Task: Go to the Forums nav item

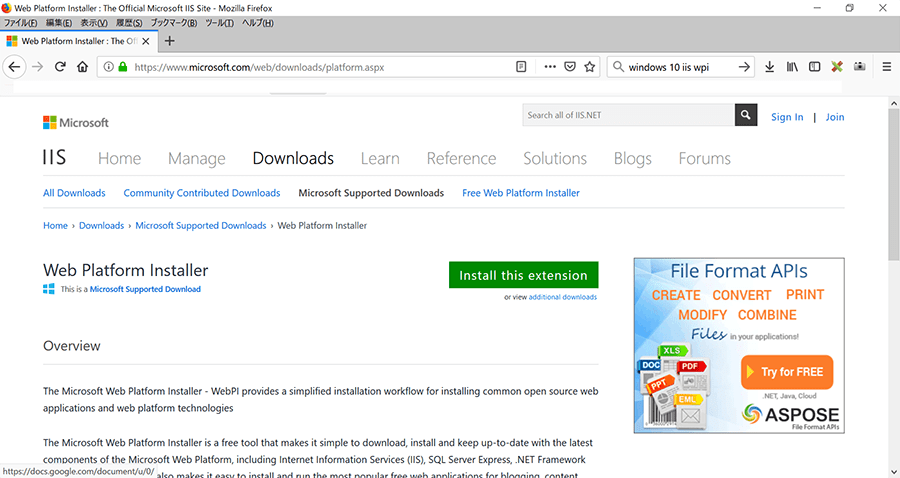Action: [705, 158]
